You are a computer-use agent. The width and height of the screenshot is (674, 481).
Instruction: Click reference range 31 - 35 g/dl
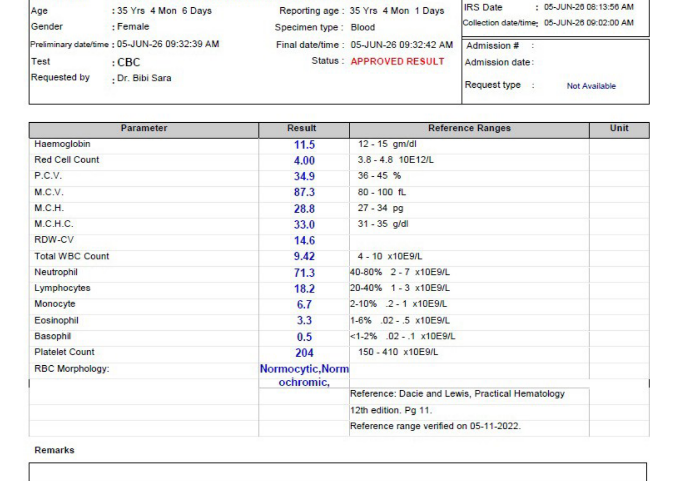pyautogui.click(x=383, y=224)
